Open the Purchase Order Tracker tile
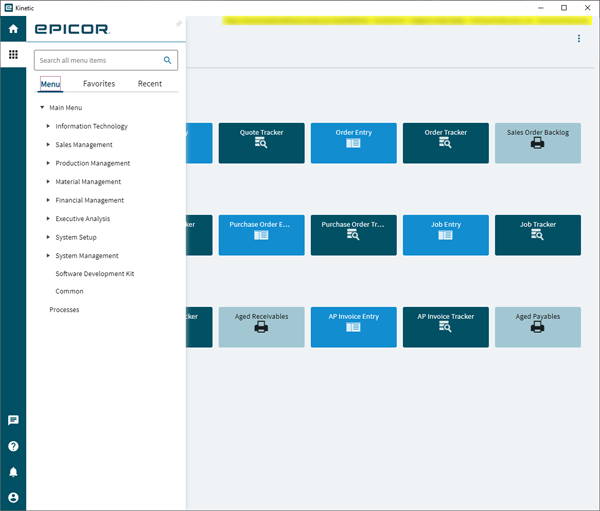This screenshot has height=511, width=600. click(354, 235)
